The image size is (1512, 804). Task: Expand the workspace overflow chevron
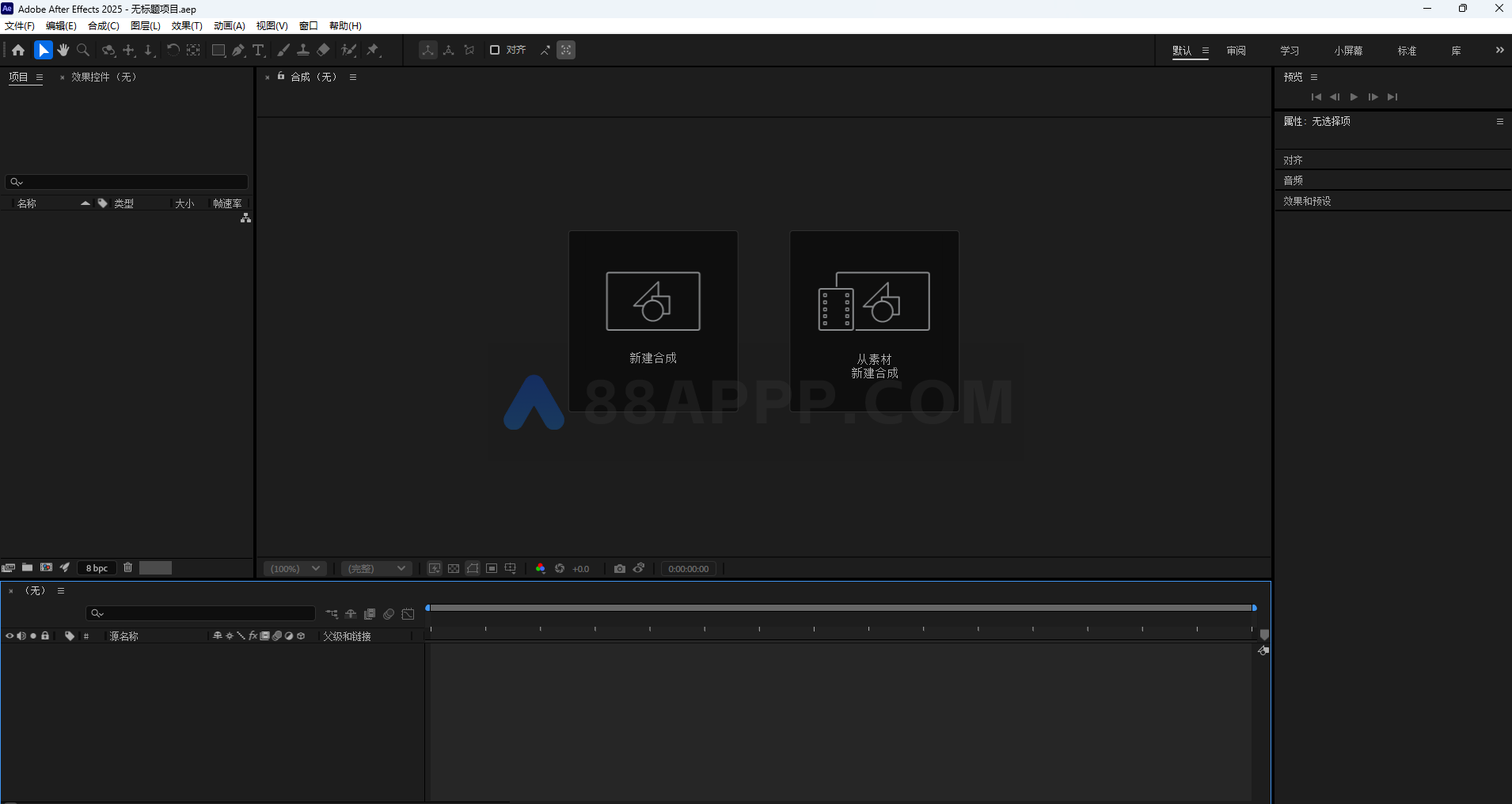tap(1499, 50)
